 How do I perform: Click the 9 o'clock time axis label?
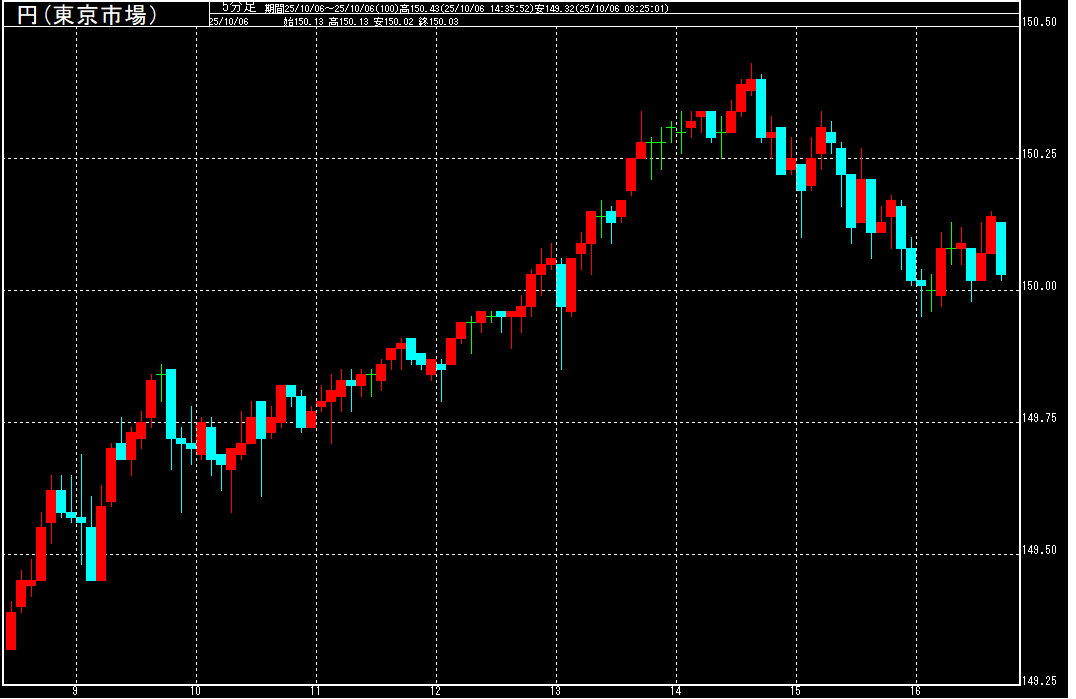[x=75, y=691]
